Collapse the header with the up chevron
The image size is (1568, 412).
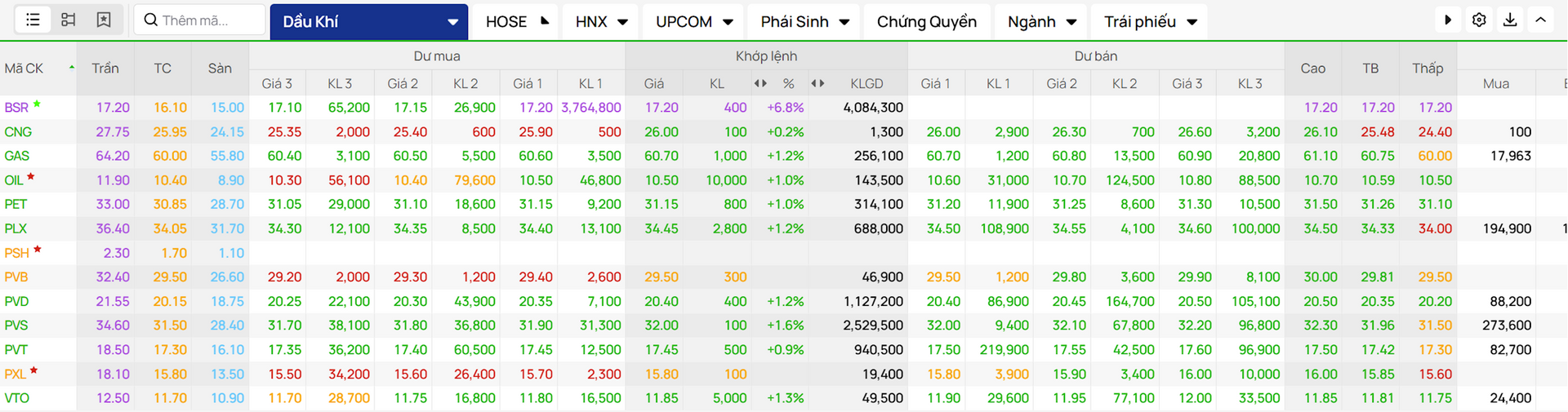(x=1540, y=20)
